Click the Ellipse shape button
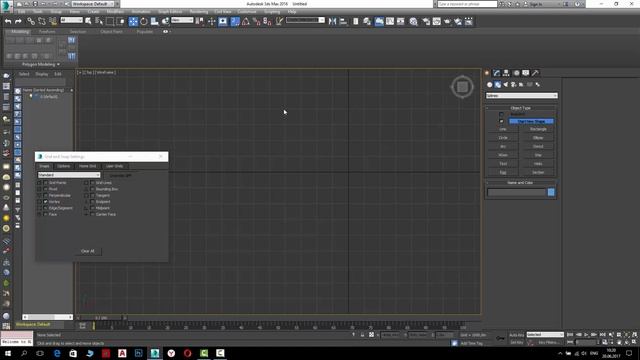This screenshot has width=640, height=360. click(x=538, y=138)
